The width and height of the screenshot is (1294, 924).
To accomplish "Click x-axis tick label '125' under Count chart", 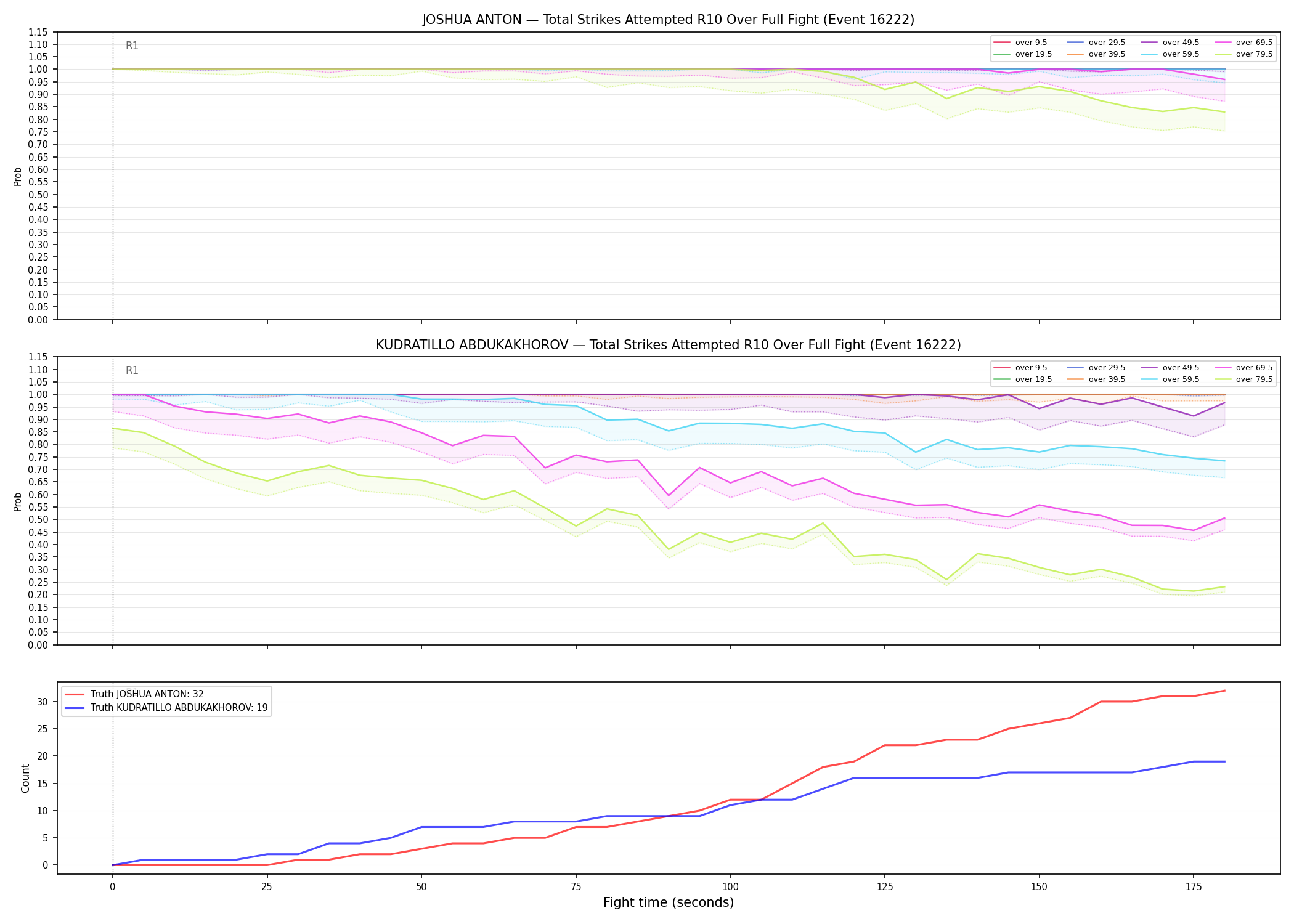I will point(885,887).
